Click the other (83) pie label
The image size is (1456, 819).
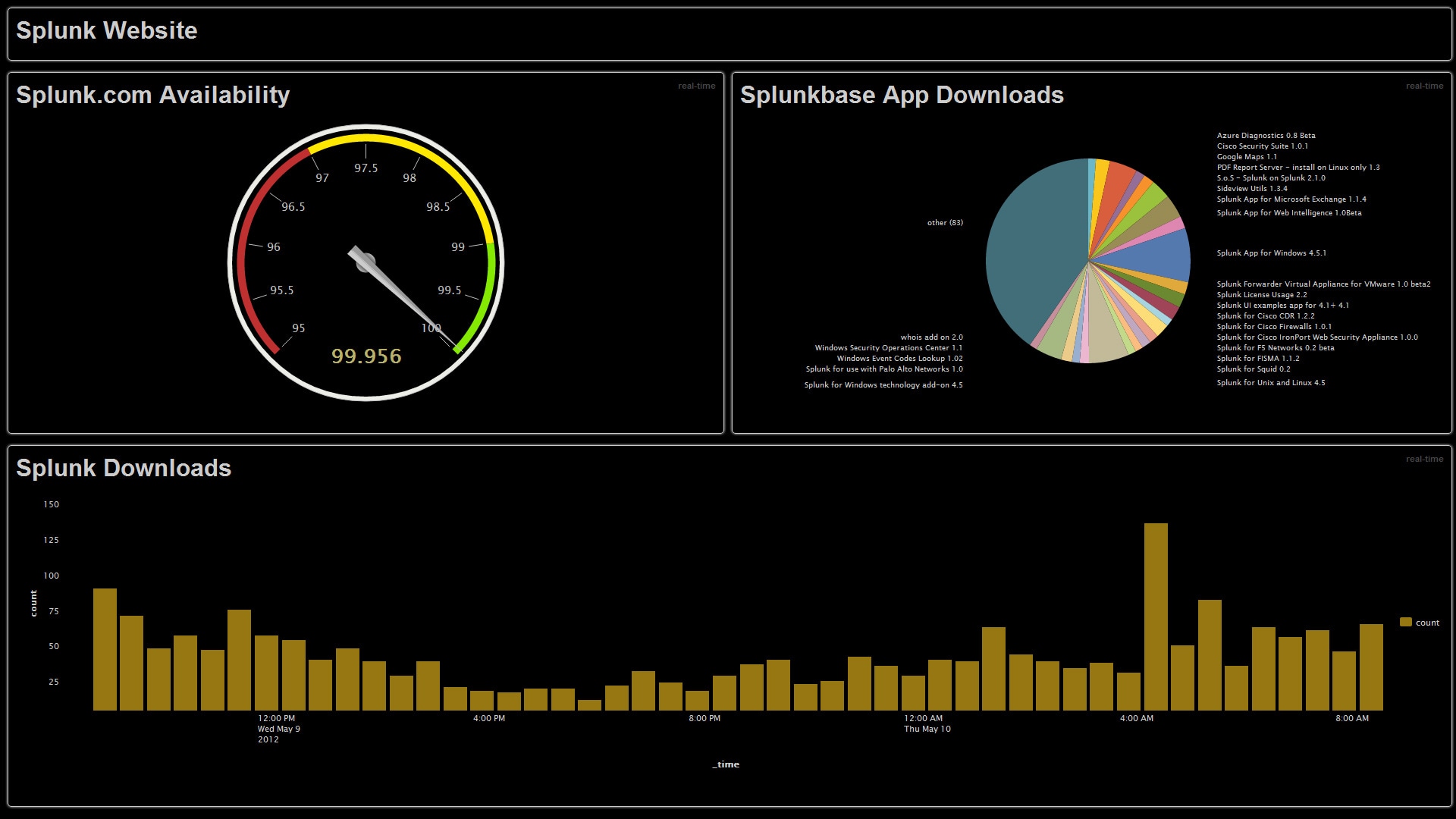[x=945, y=223]
